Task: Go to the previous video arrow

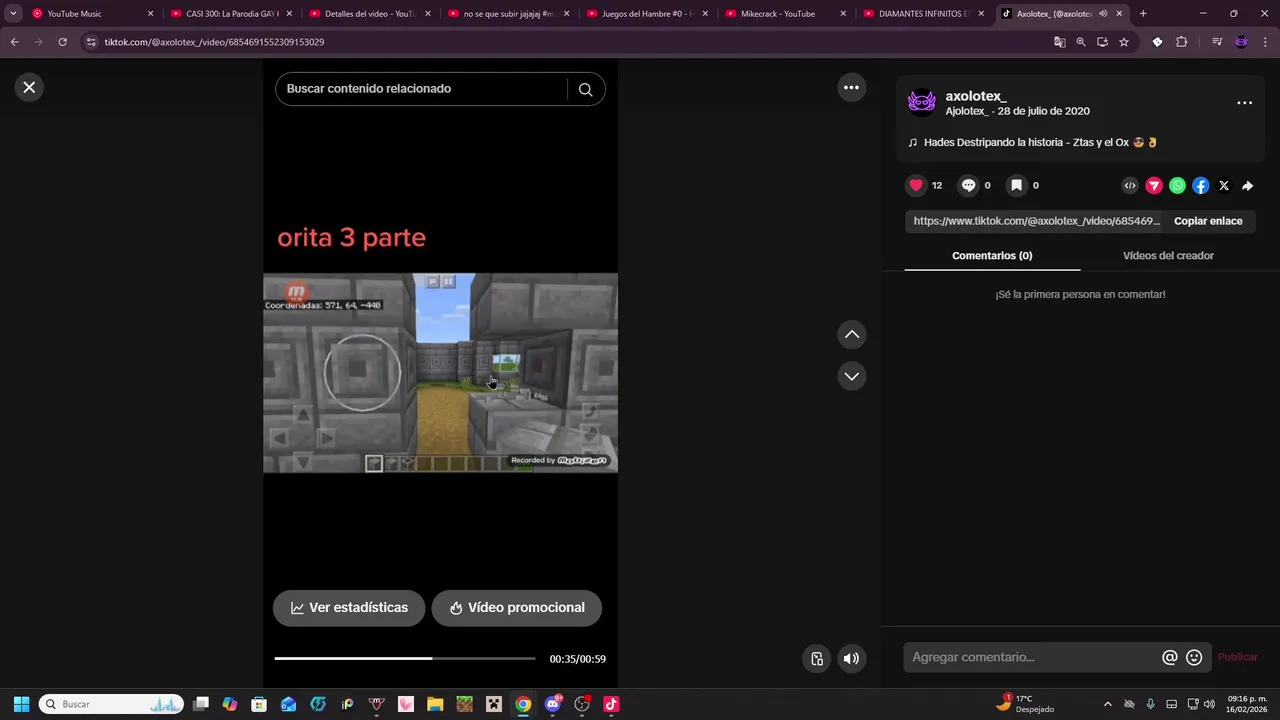Action: [851, 334]
